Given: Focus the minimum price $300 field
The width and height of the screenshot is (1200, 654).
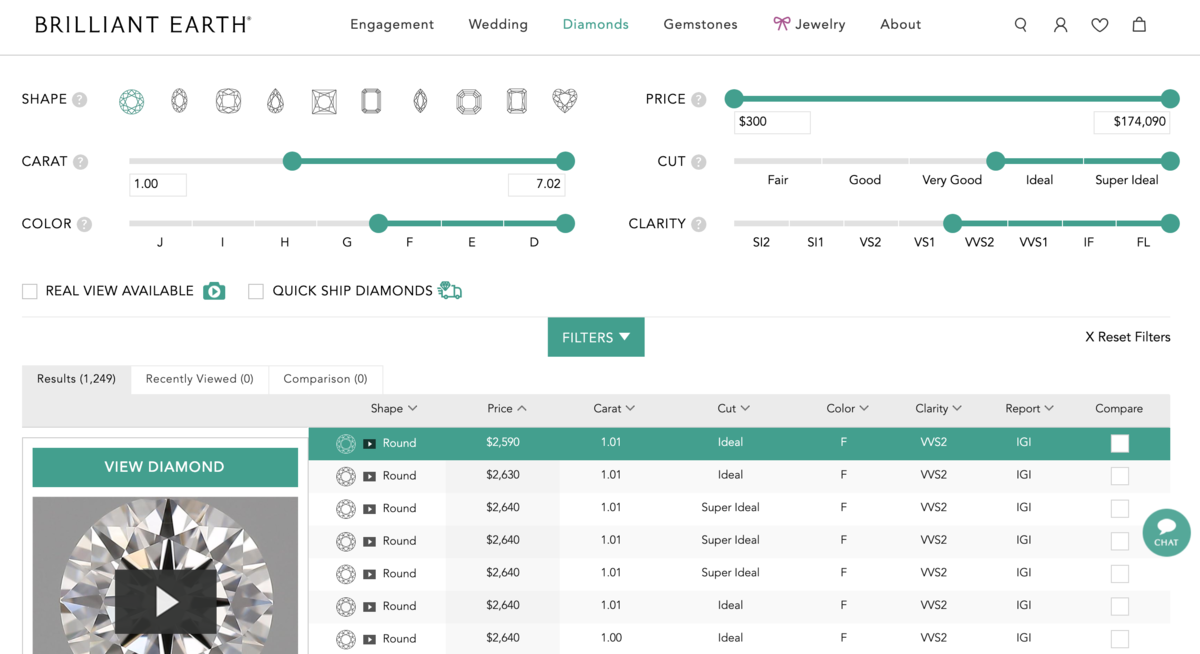Looking at the screenshot, I should point(772,122).
